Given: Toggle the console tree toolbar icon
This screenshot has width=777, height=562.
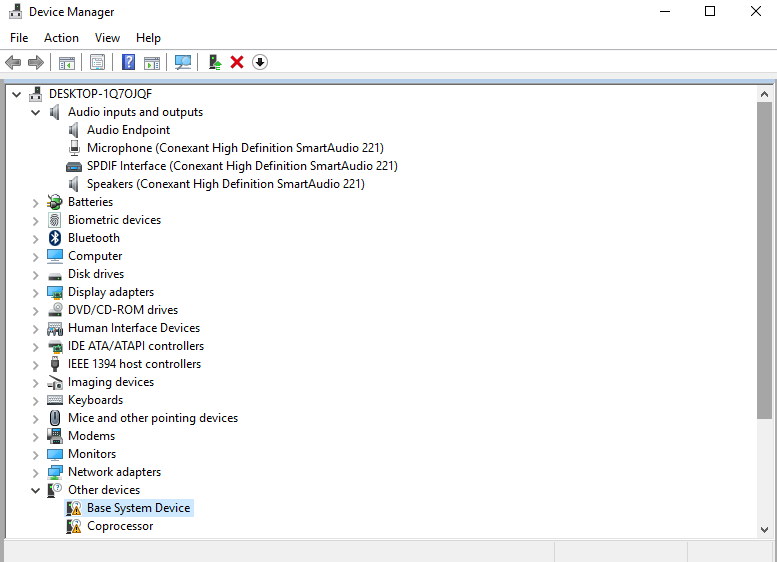Looking at the screenshot, I should (66, 62).
